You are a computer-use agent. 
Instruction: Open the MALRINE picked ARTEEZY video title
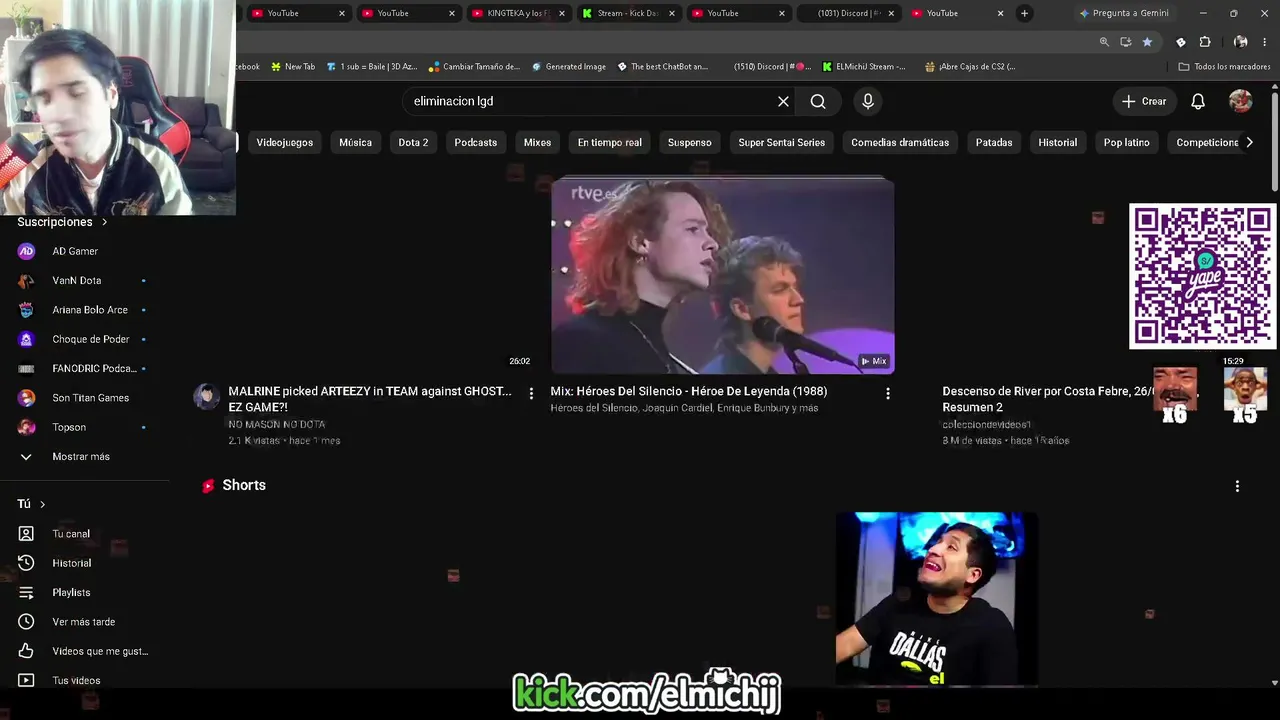pos(370,399)
